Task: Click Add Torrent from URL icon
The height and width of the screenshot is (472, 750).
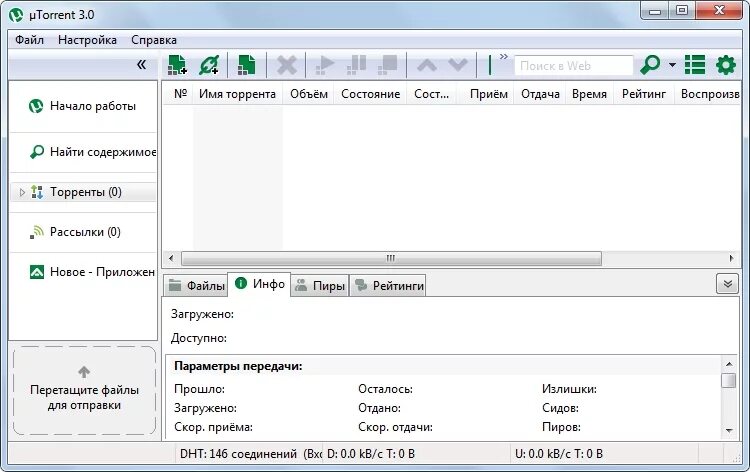Action: pyautogui.click(x=210, y=65)
